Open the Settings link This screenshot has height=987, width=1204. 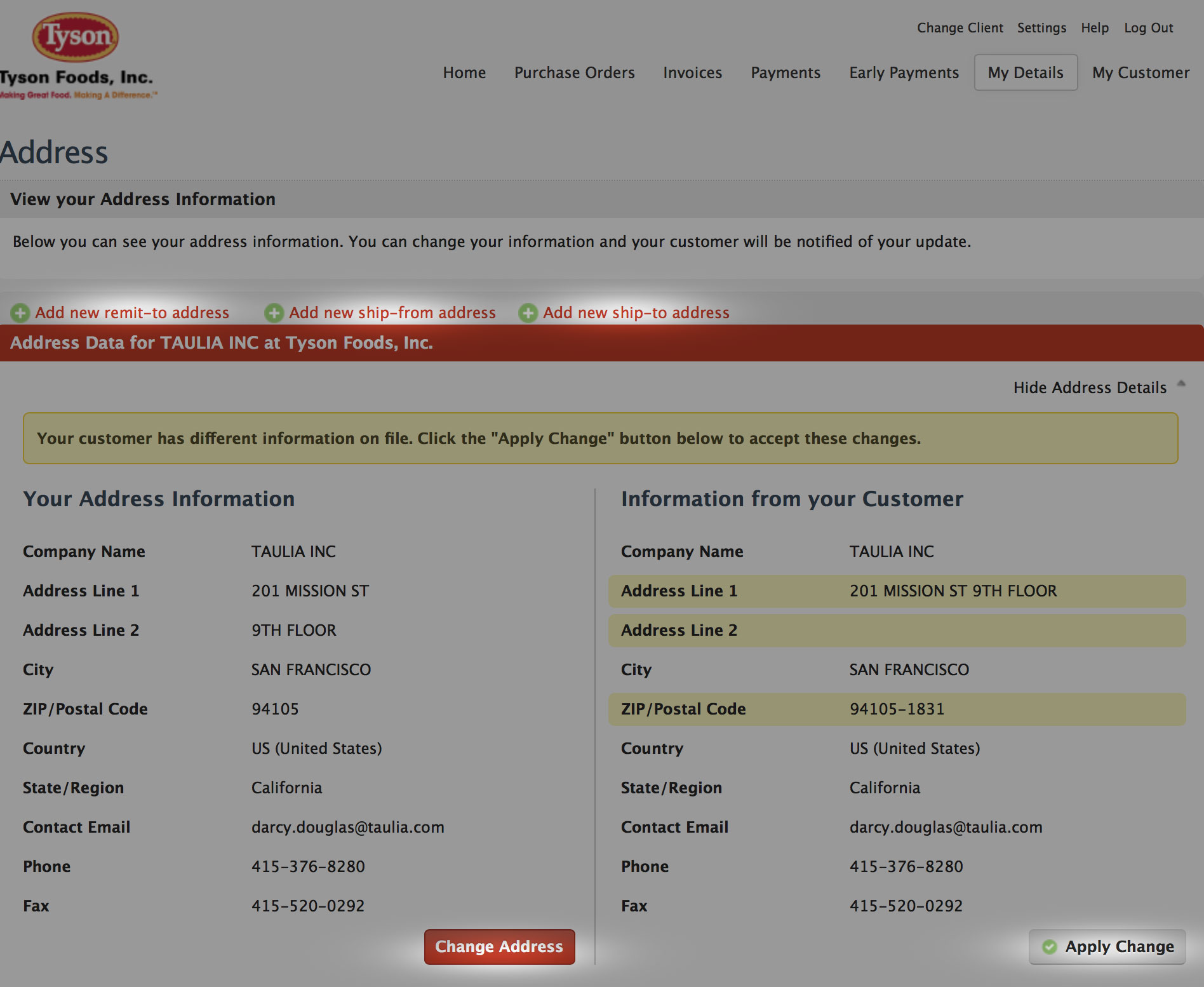(x=1041, y=28)
